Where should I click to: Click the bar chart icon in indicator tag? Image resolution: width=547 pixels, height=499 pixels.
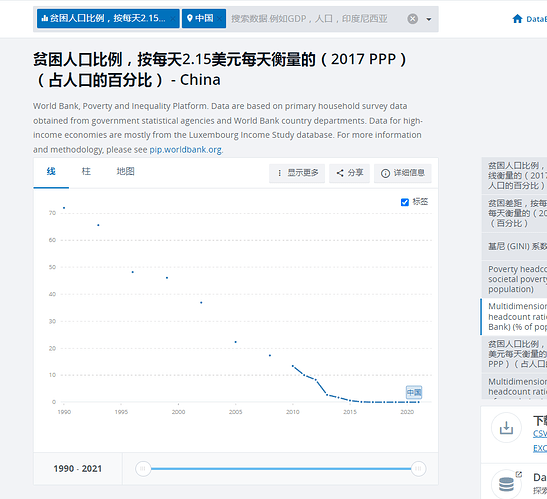44,18
